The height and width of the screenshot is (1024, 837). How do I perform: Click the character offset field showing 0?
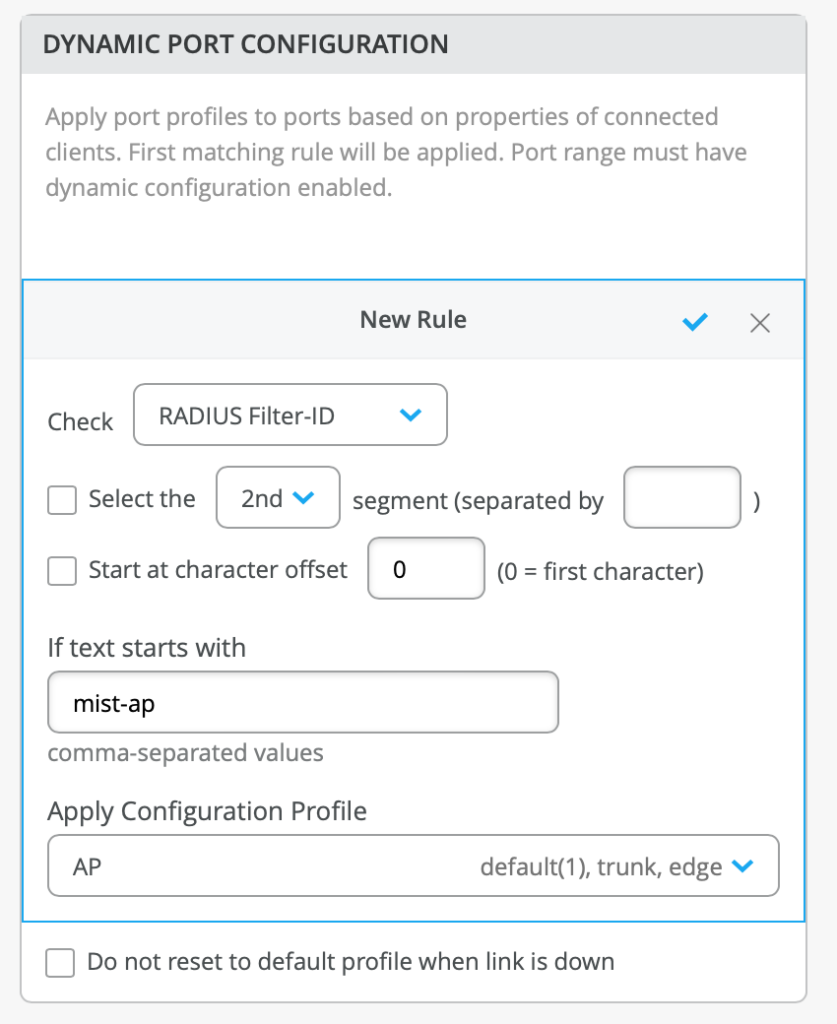coord(426,569)
